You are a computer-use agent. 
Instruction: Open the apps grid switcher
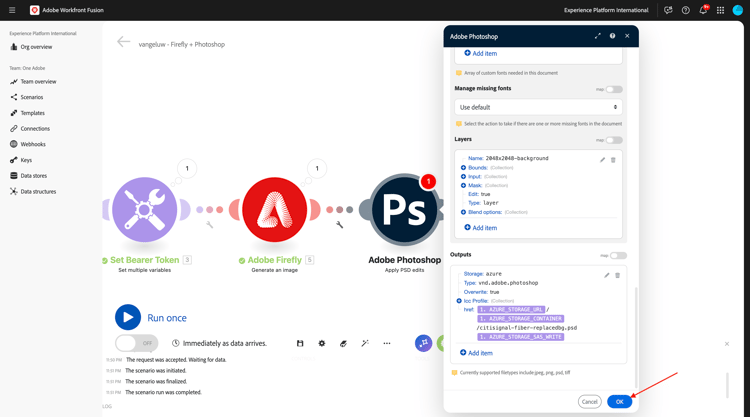pyautogui.click(x=720, y=10)
